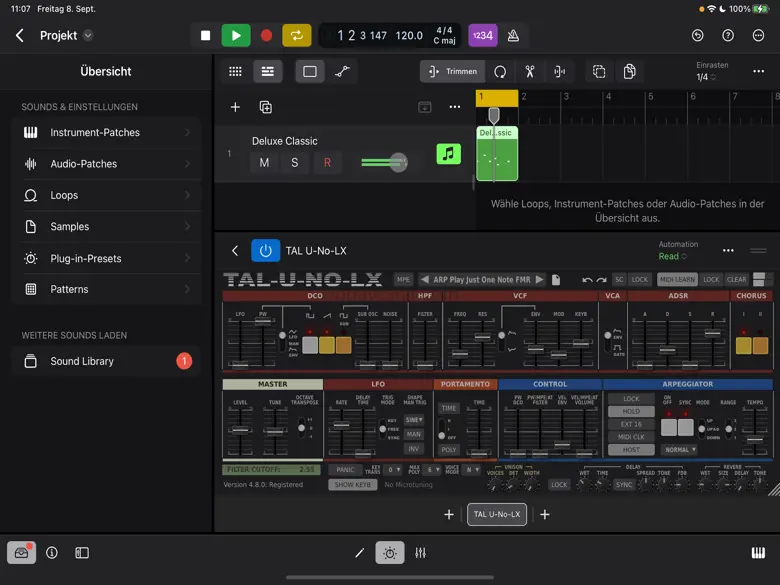Show the keyboard icon in the bottom-right corner
The image size is (780, 585).
758,553
